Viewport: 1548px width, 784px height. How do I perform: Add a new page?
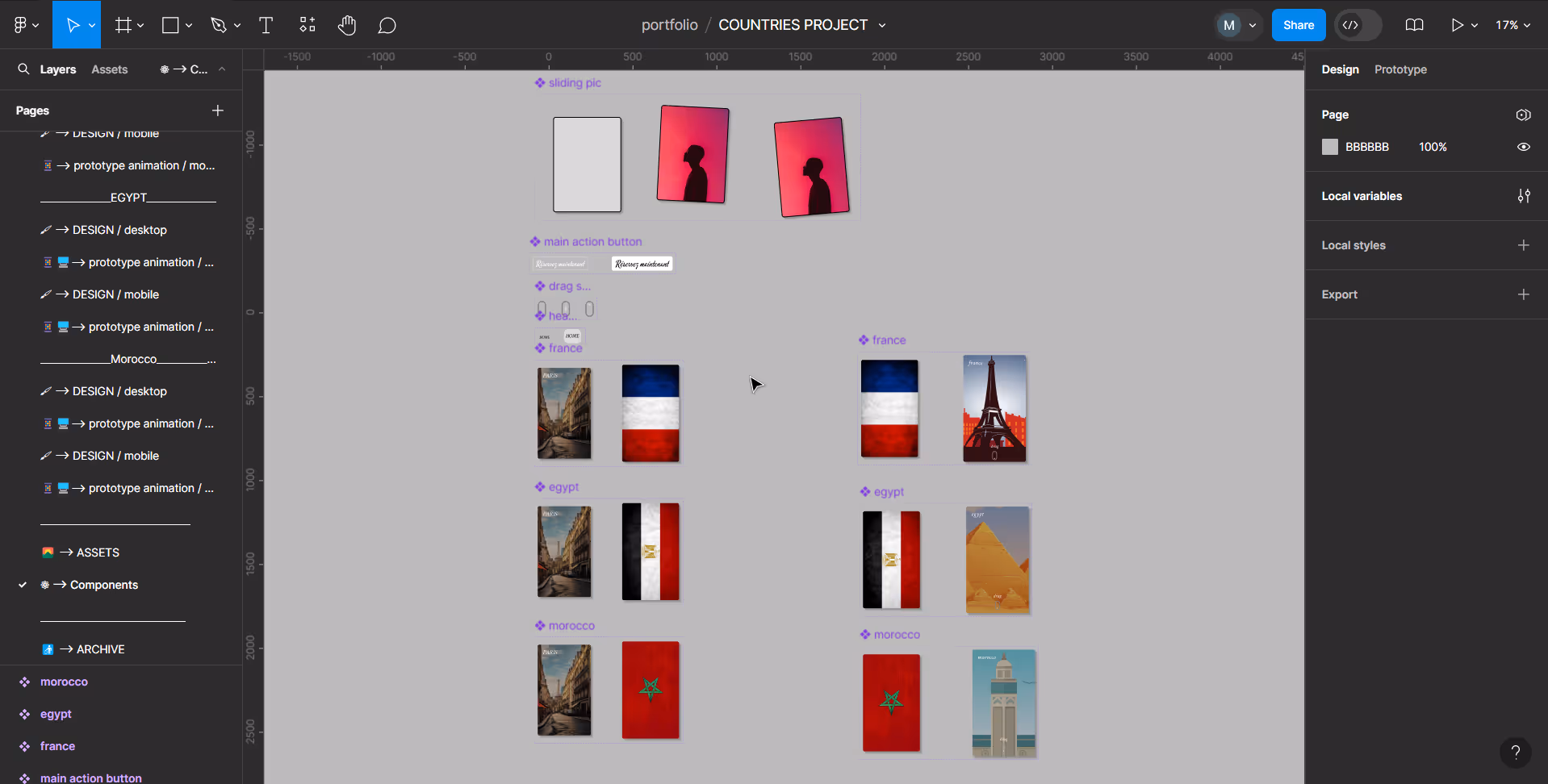tap(218, 111)
